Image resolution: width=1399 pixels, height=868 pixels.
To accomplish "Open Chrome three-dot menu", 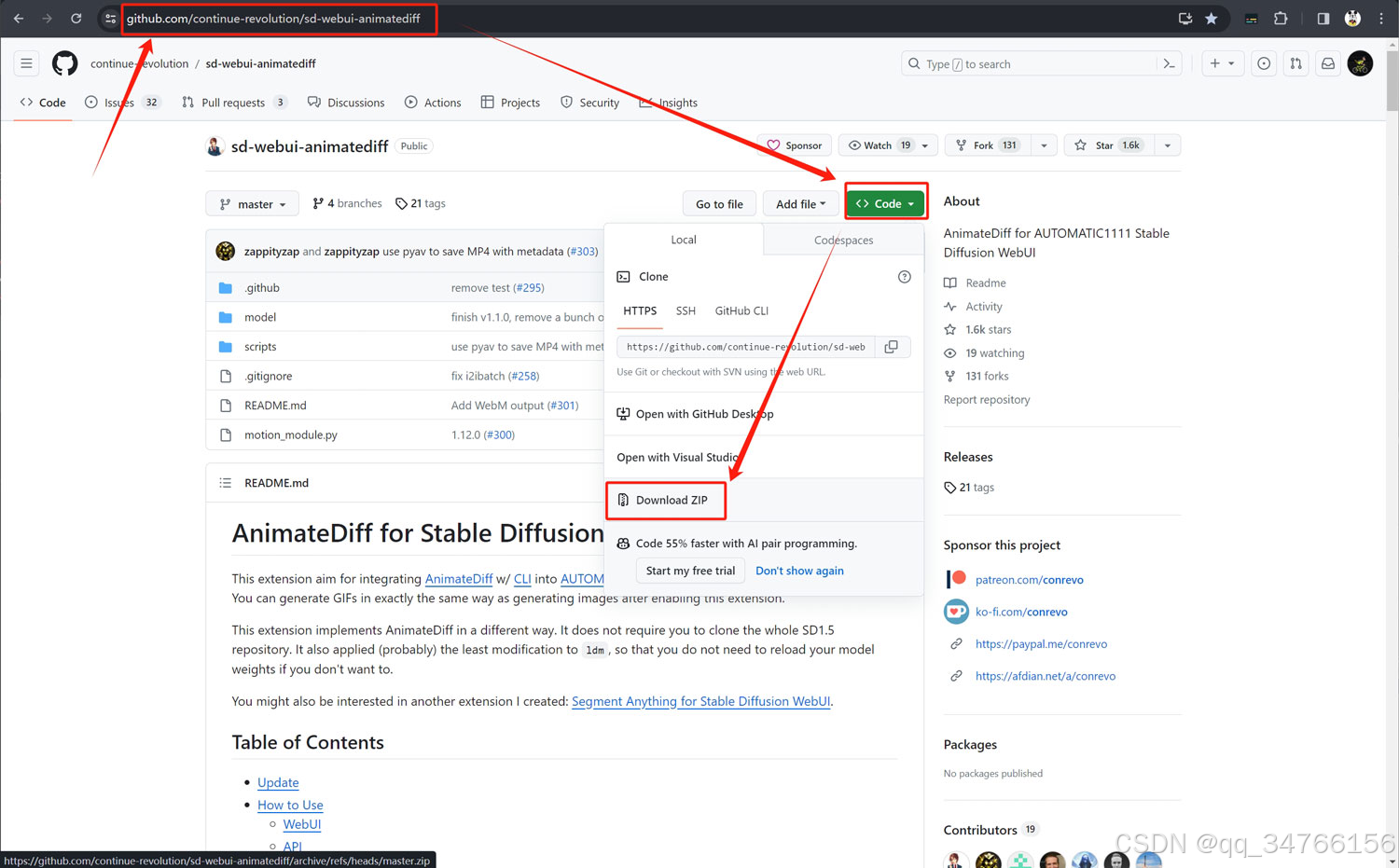I will click(1381, 19).
